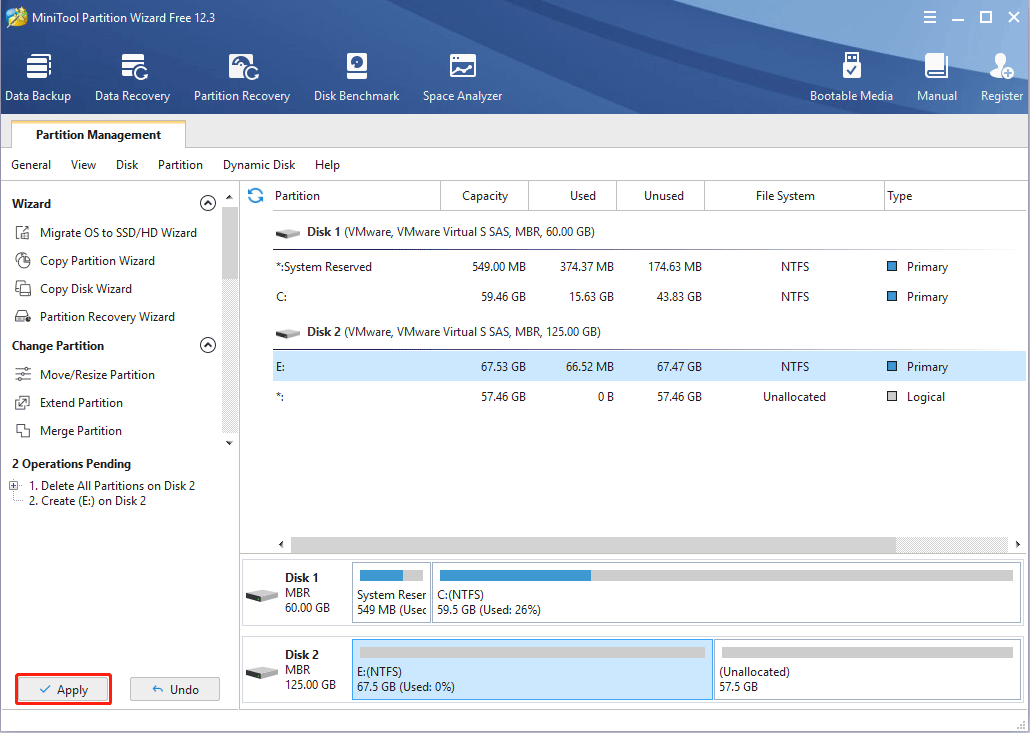
Task: Start Partition Recovery
Action: point(241,75)
